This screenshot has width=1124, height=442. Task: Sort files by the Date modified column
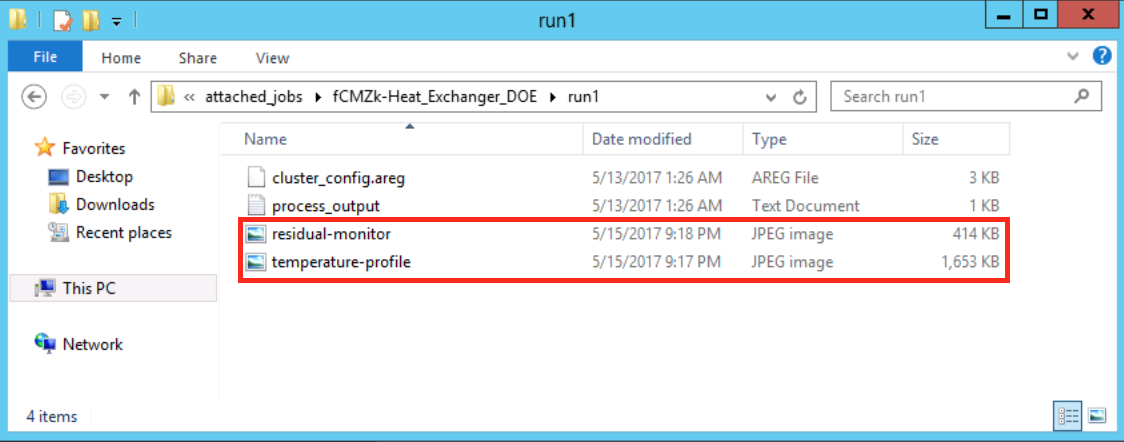click(641, 139)
